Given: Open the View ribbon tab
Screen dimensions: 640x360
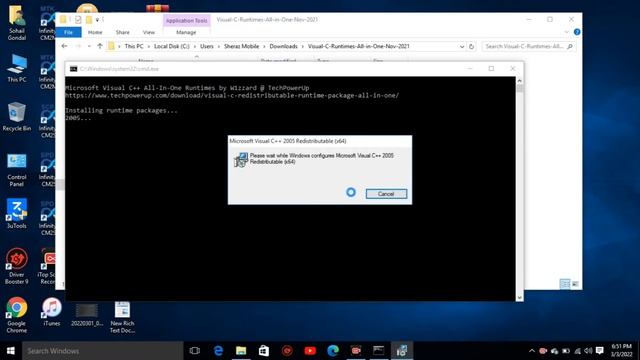Looking at the screenshot, I should [149, 32].
